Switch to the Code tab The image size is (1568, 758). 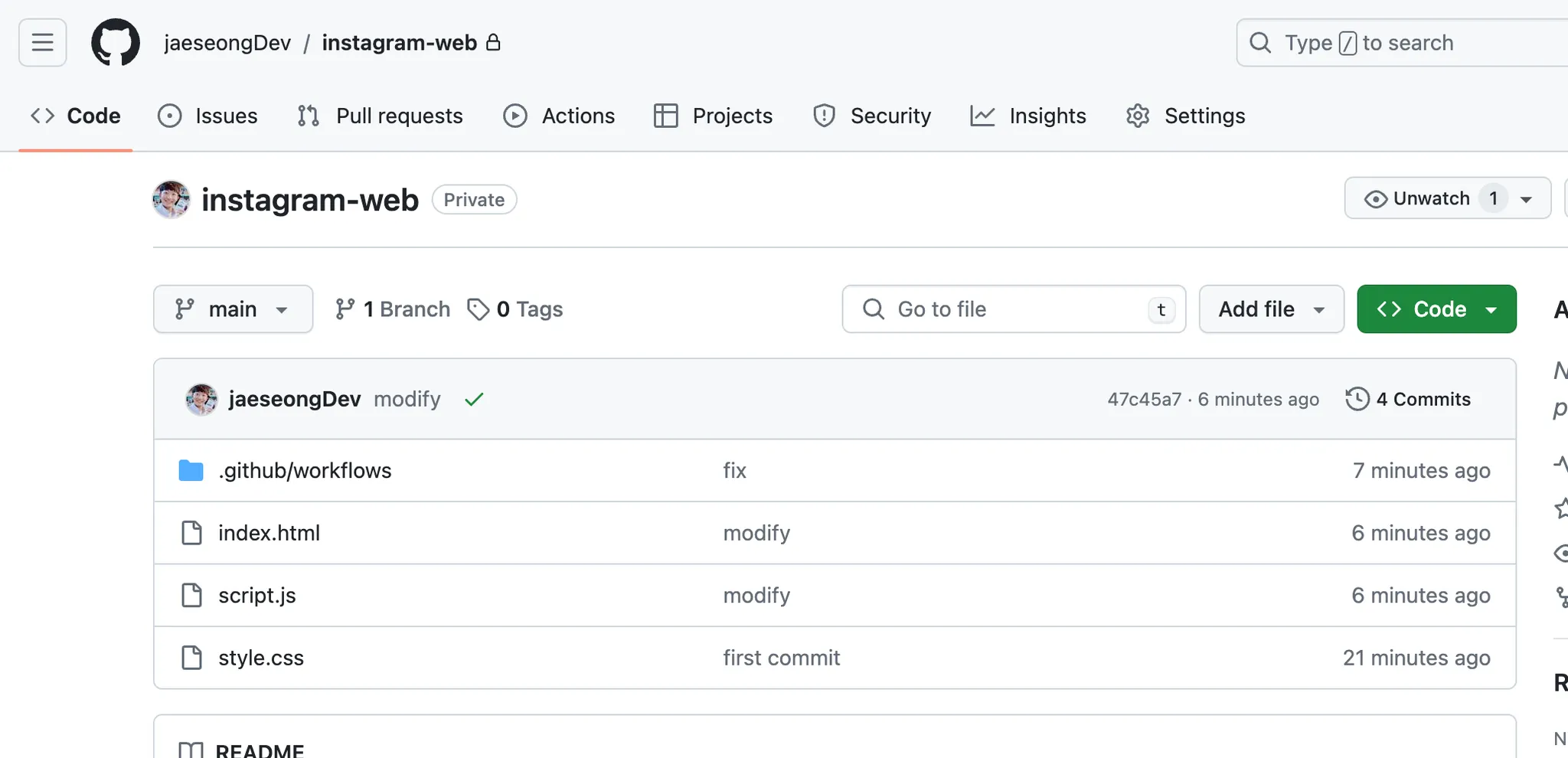75,116
